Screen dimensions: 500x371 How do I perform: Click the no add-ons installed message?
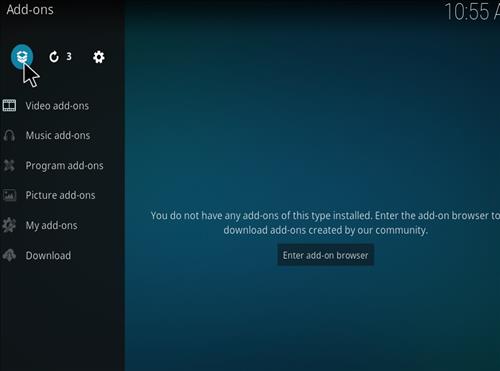click(325, 223)
